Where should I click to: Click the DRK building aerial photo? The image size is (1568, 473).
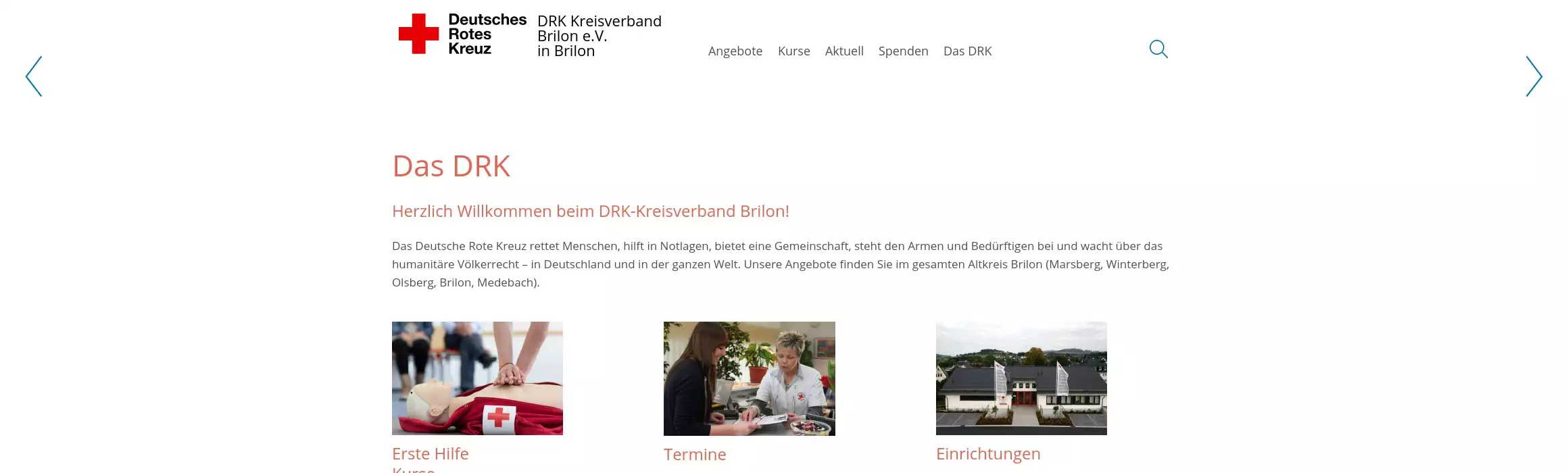[1021, 378]
